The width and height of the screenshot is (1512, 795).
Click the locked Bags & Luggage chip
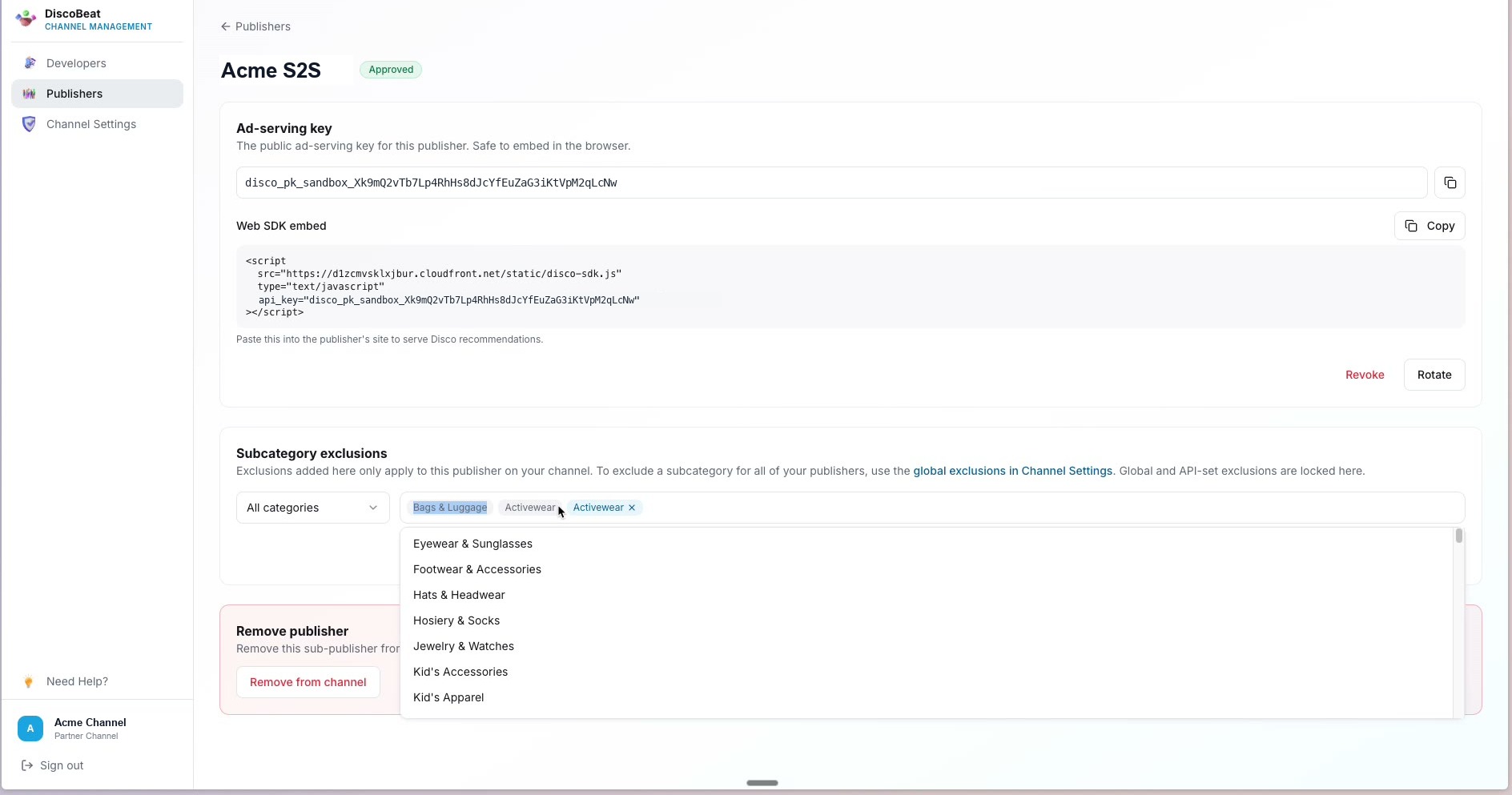pyautogui.click(x=450, y=508)
